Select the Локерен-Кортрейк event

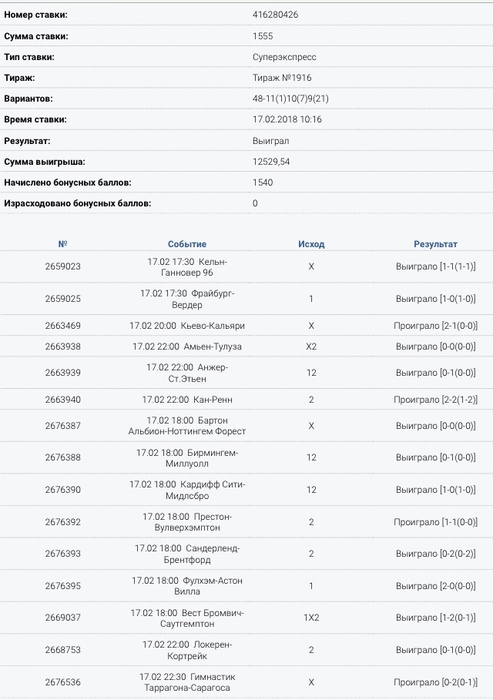(x=187, y=650)
